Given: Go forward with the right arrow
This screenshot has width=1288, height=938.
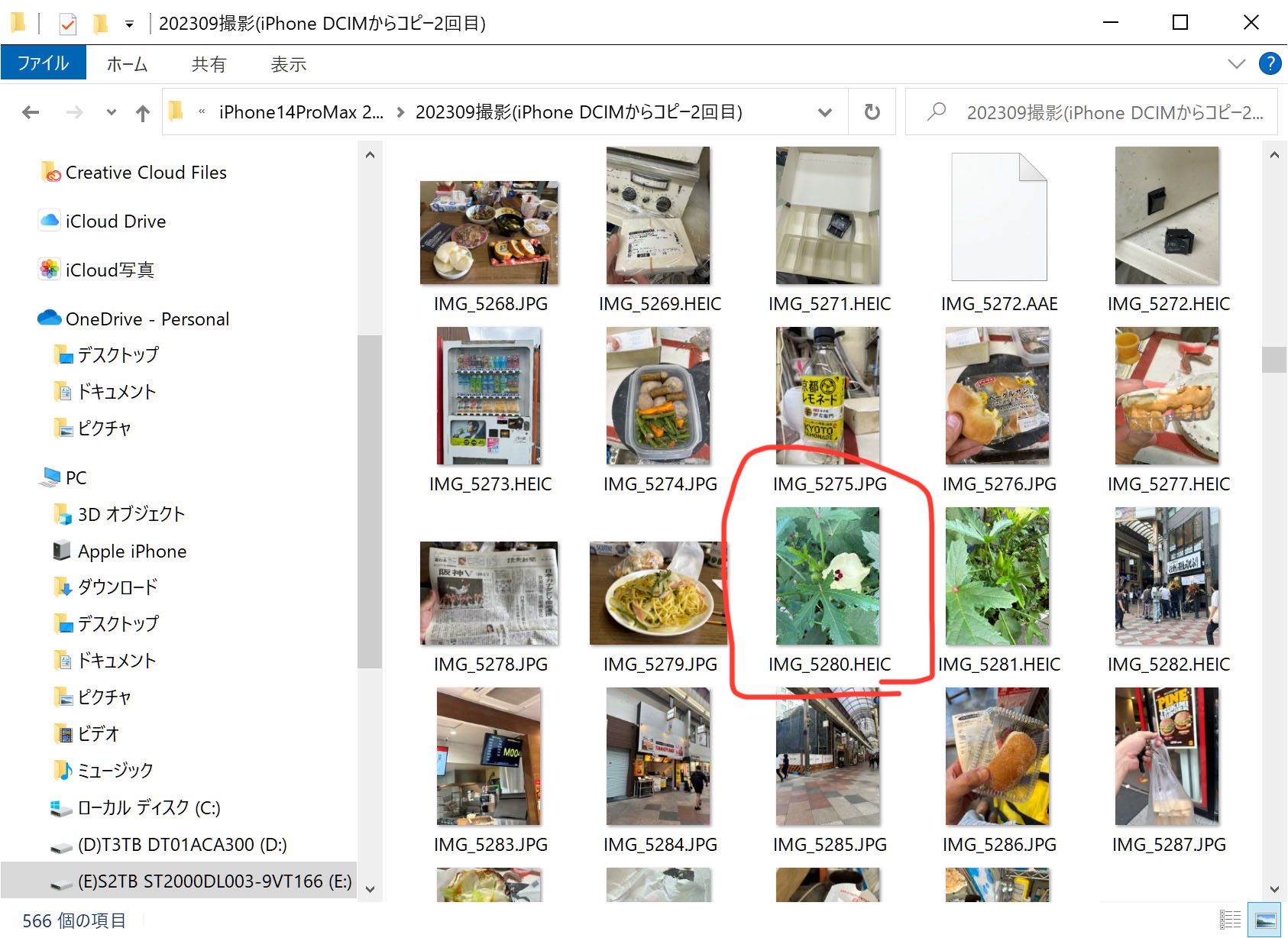Looking at the screenshot, I should tap(74, 112).
